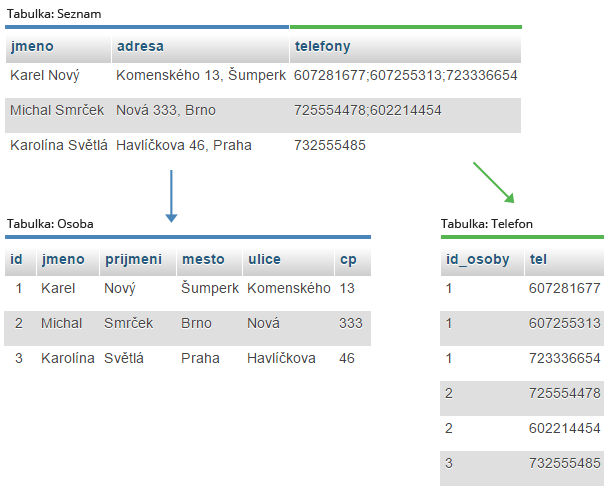Click the 'Tabulka: Telefon' title label

click(x=487, y=224)
